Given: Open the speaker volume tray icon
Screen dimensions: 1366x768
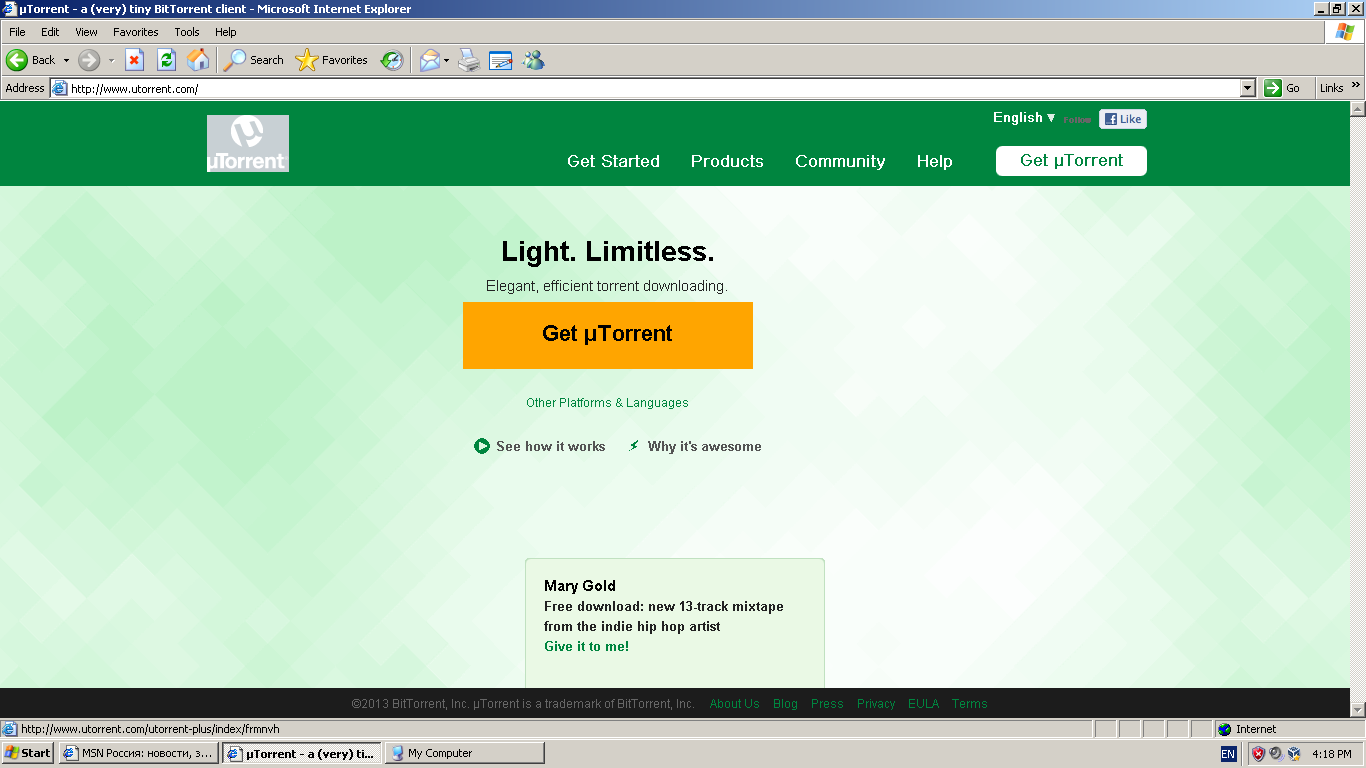Looking at the screenshot, I should click(x=1276, y=754).
